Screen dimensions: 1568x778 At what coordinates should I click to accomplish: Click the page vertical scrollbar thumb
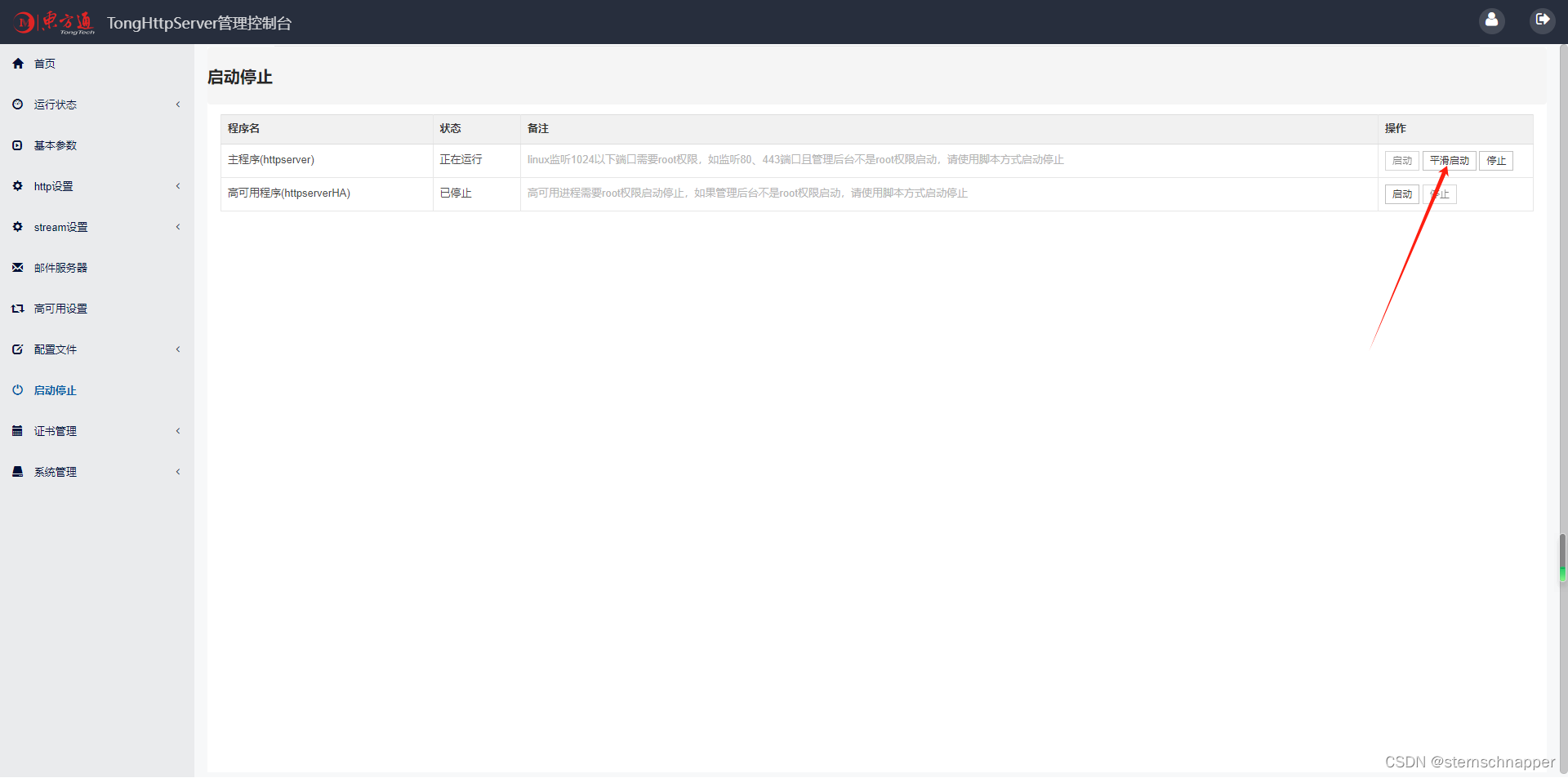point(1562,557)
